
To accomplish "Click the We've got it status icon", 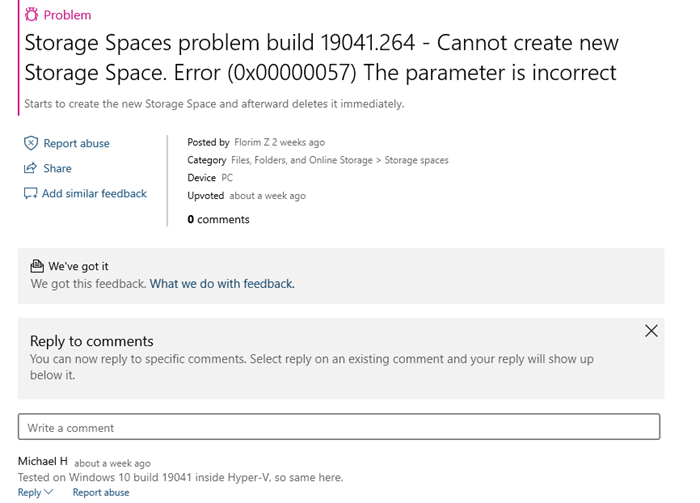I will click(x=37, y=266).
